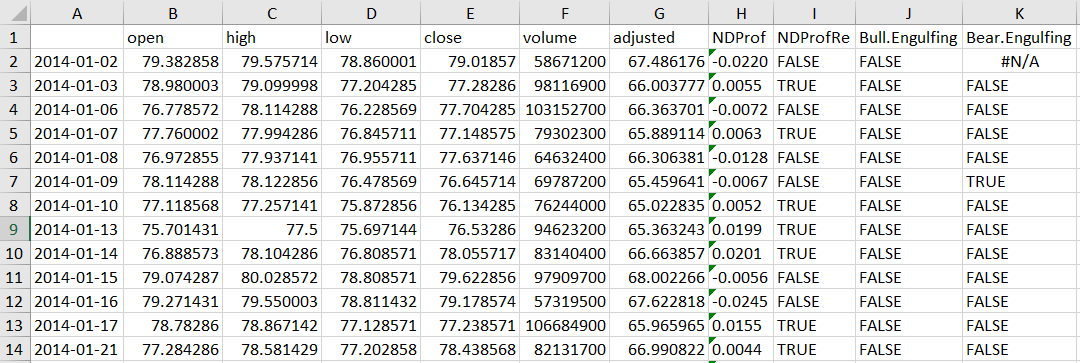
Task: Select volume value 103152700
Action: click(565, 109)
